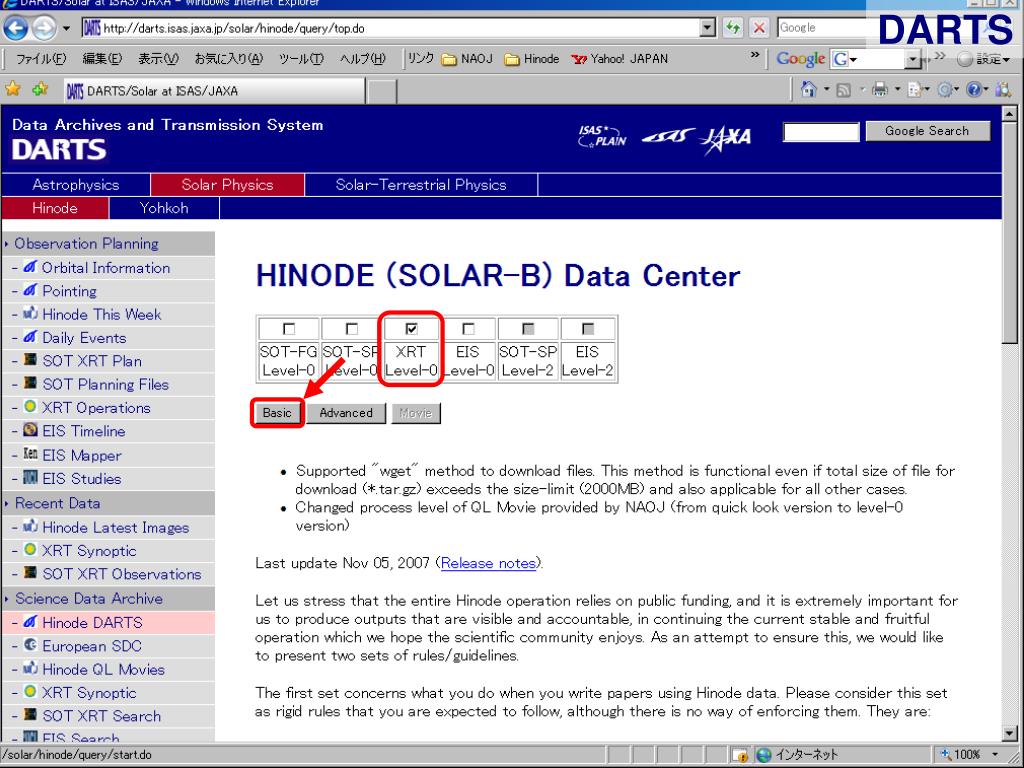Open the status bar zoom 100% dropdown
This screenshot has height=768, width=1024.
click(995, 755)
